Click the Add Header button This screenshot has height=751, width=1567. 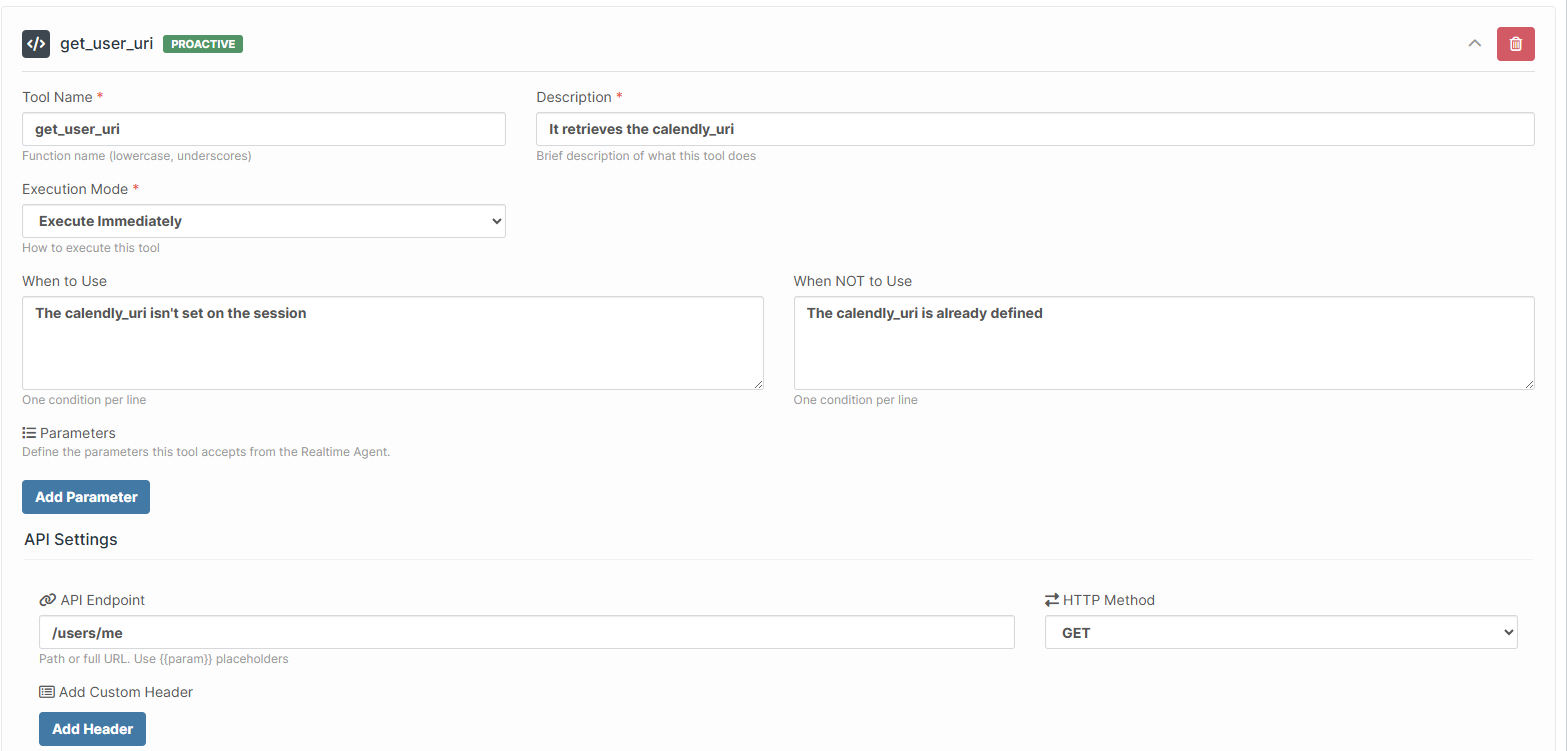point(92,729)
